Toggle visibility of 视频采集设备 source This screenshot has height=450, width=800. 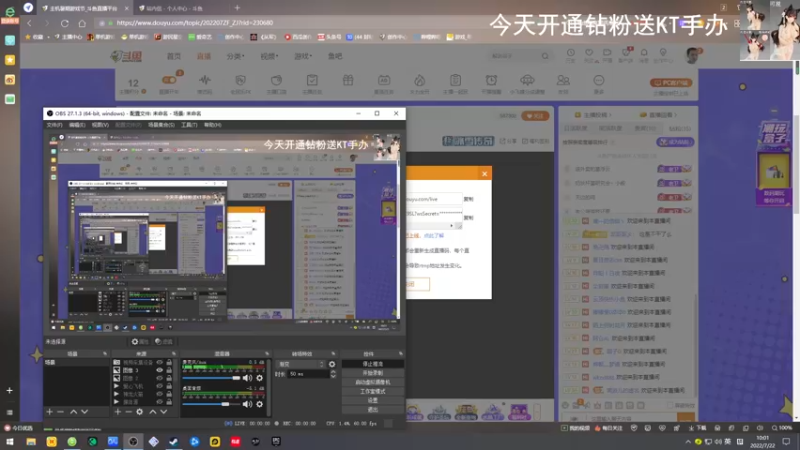160,362
